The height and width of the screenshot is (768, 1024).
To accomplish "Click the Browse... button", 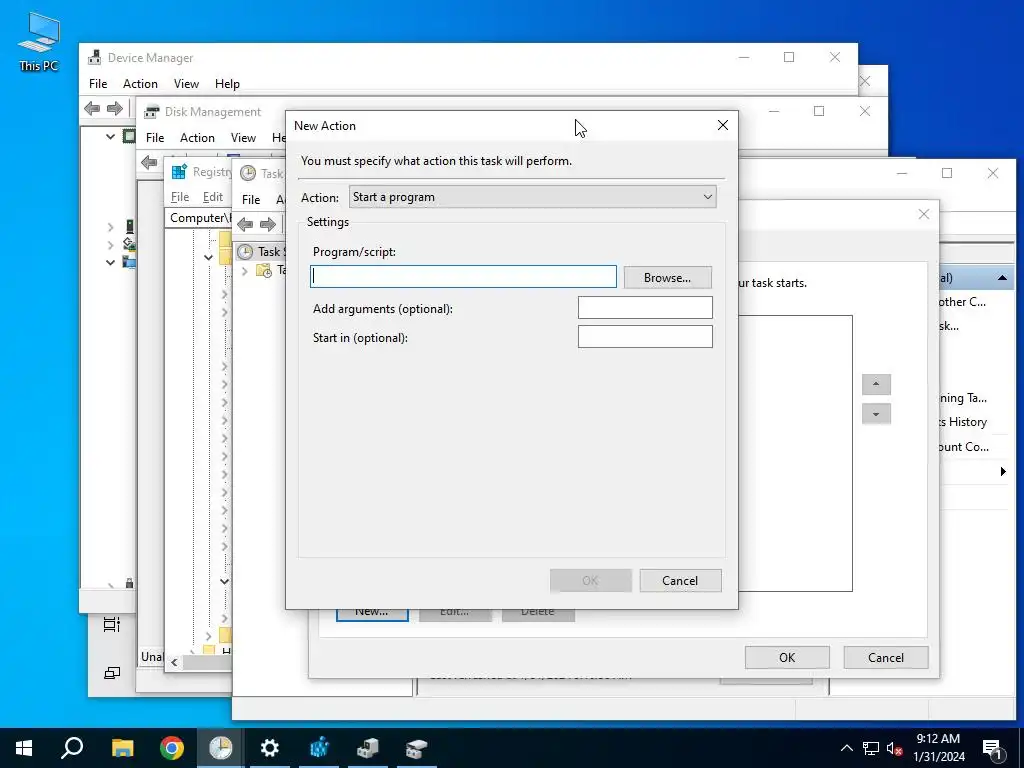I will point(667,278).
